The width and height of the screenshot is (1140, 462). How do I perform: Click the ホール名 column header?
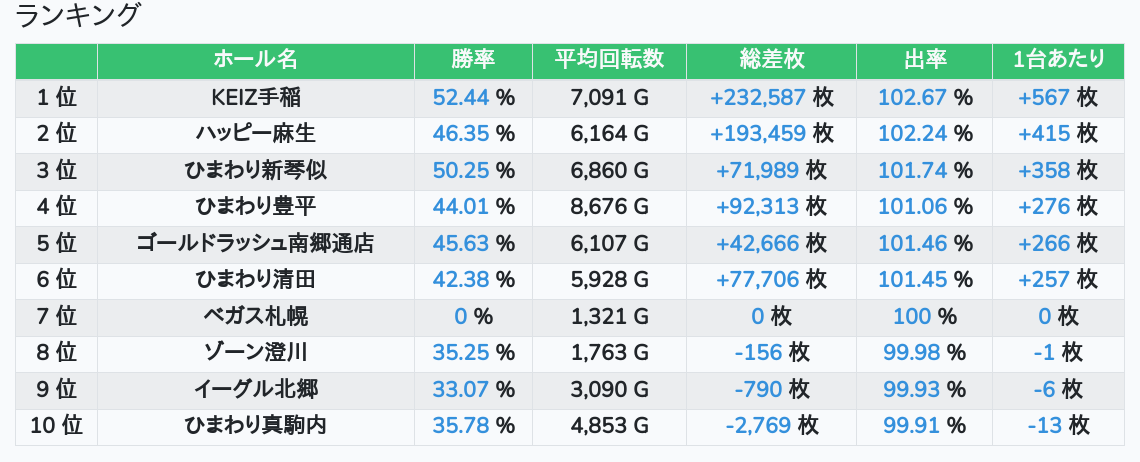tap(255, 60)
